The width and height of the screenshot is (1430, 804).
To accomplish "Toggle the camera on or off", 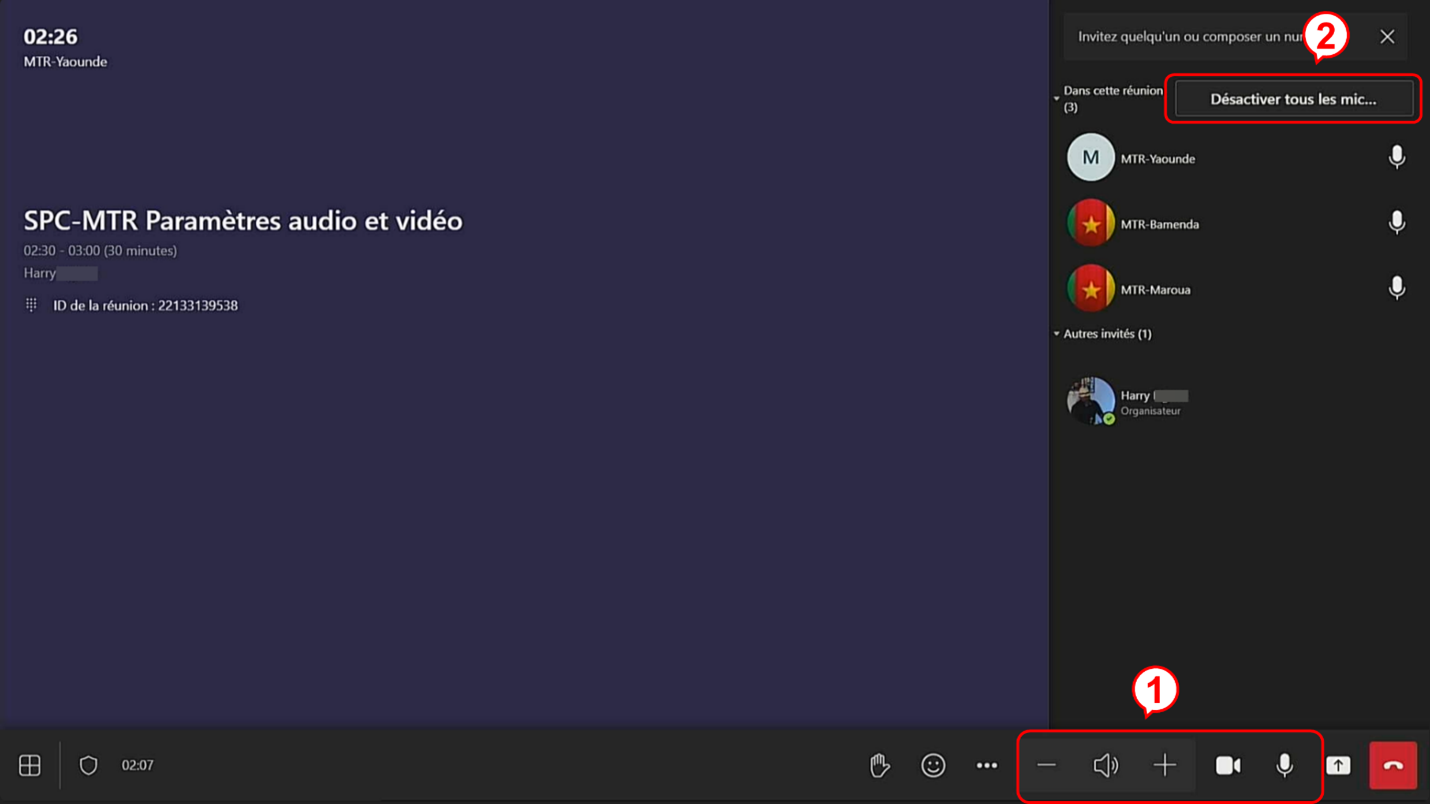I will [x=1228, y=765].
